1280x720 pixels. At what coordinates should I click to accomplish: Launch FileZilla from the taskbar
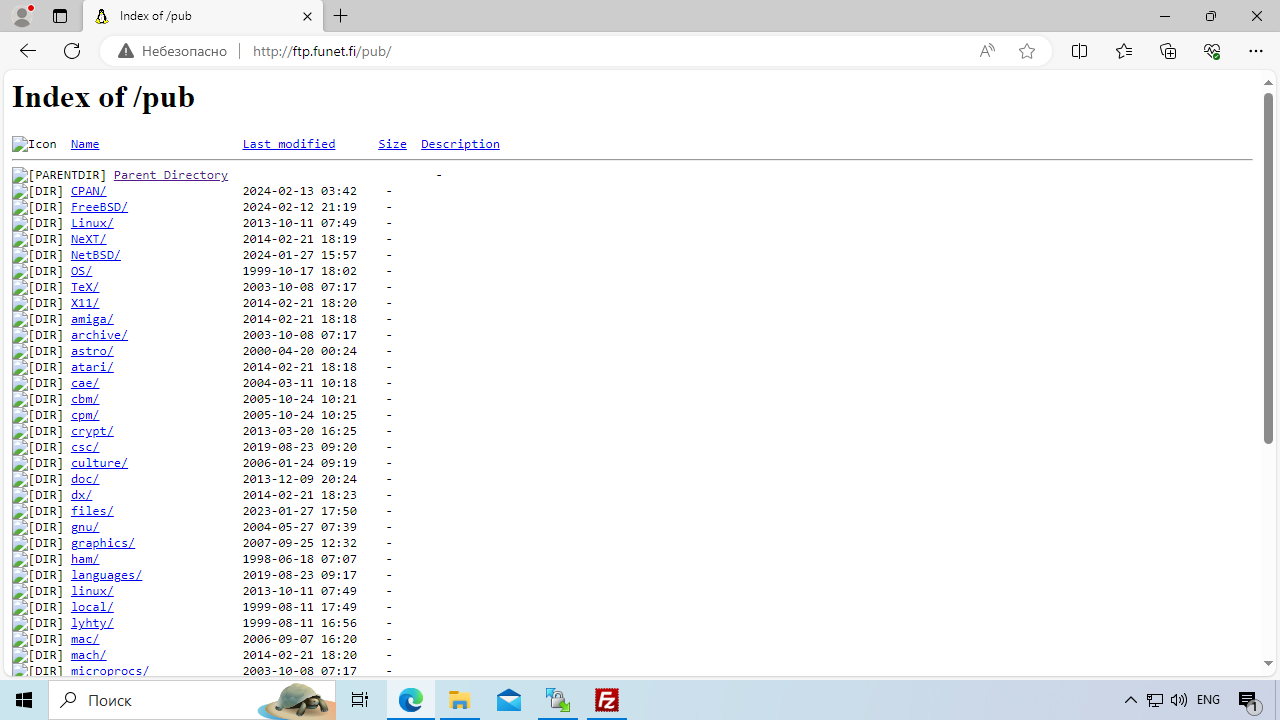607,700
